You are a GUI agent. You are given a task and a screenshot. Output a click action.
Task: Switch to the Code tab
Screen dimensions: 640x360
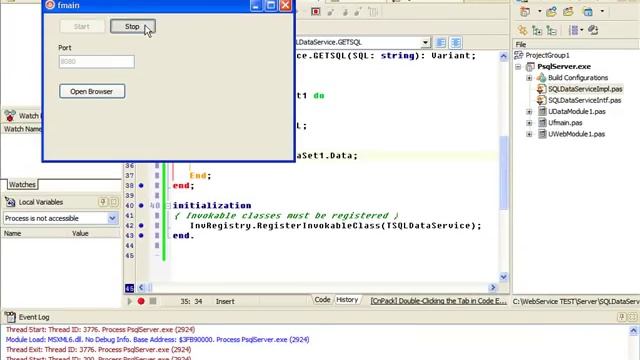point(322,300)
